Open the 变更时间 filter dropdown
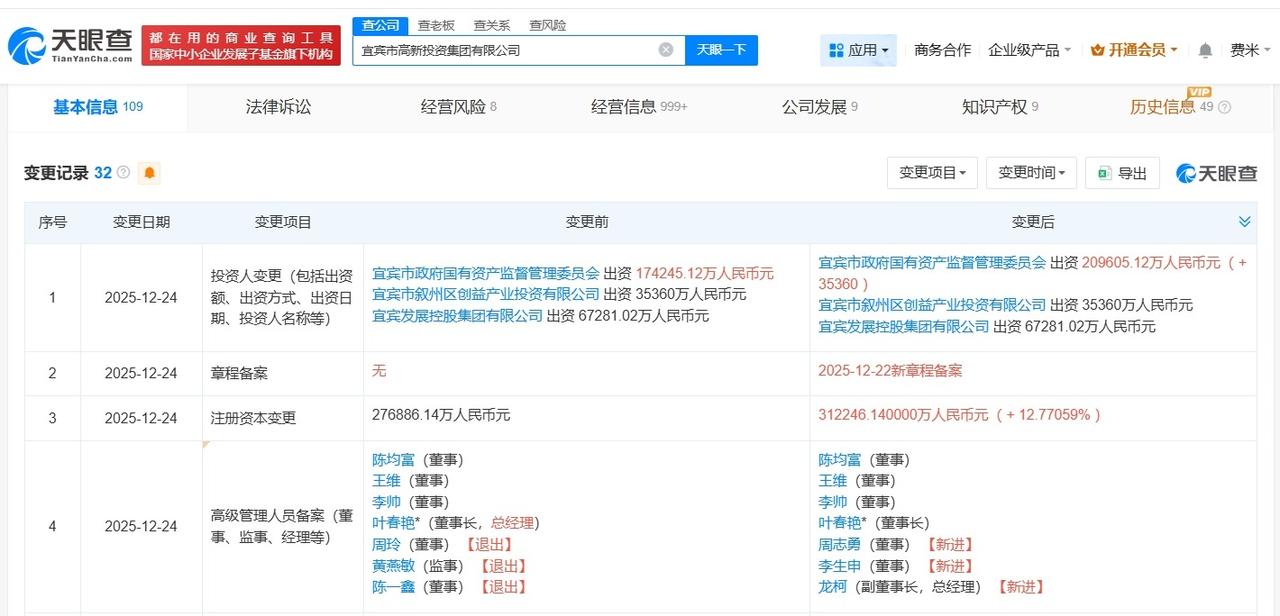The width and height of the screenshot is (1280, 616). pyautogui.click(x=1031, y=172)
